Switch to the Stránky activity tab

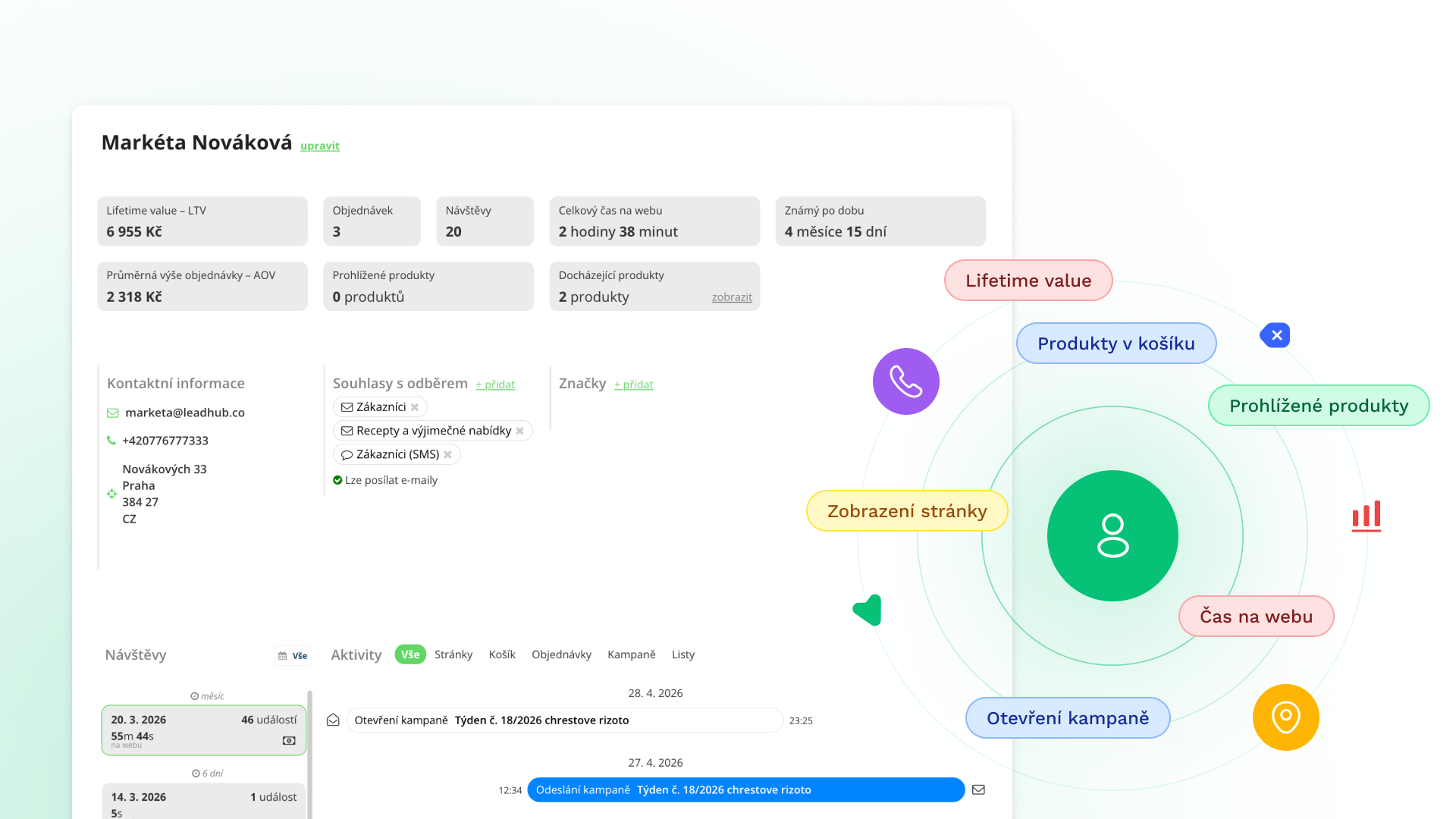point(453,654)
